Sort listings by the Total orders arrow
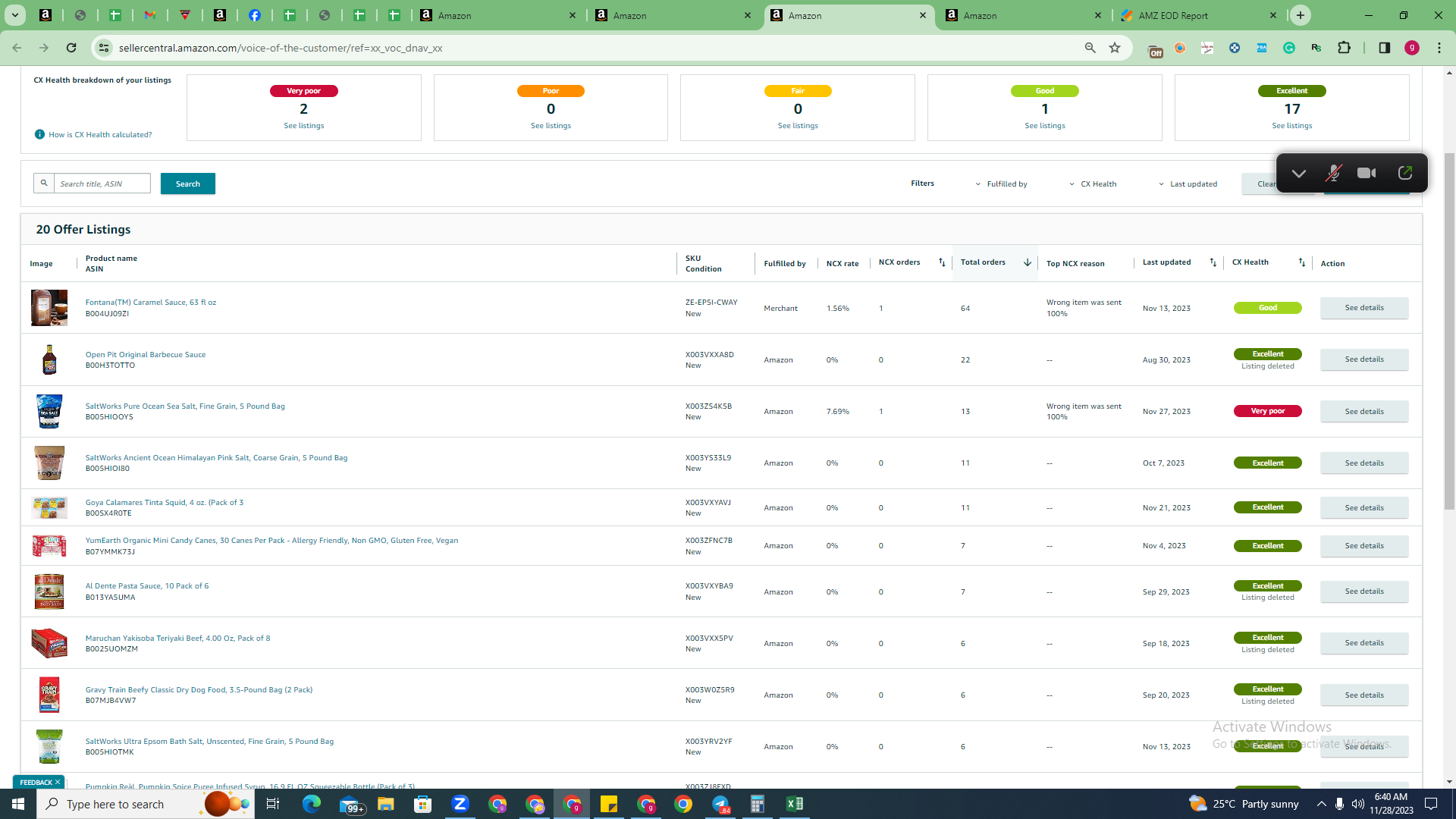The width and height of the screenshot is (1456, 819). [1028, 262]
